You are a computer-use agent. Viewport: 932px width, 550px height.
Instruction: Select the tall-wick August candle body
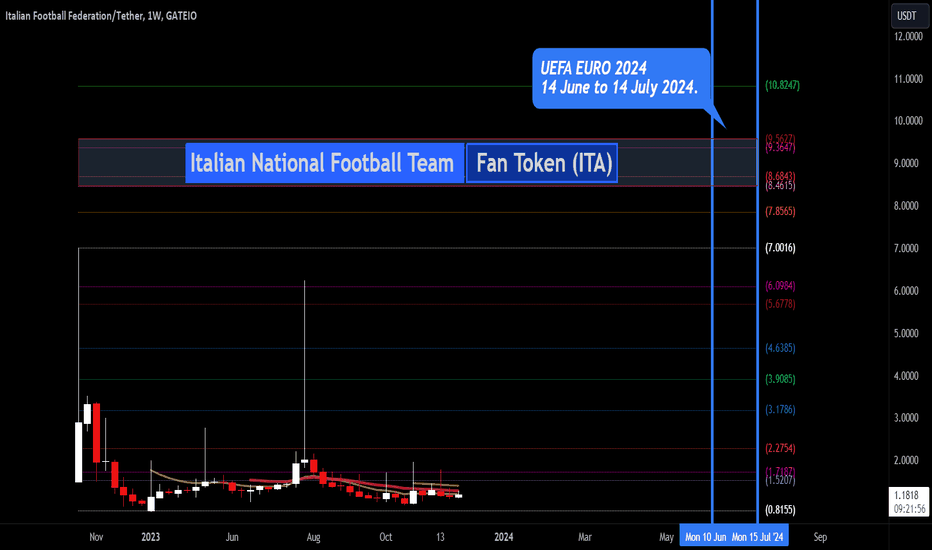[x=304, y=461]
